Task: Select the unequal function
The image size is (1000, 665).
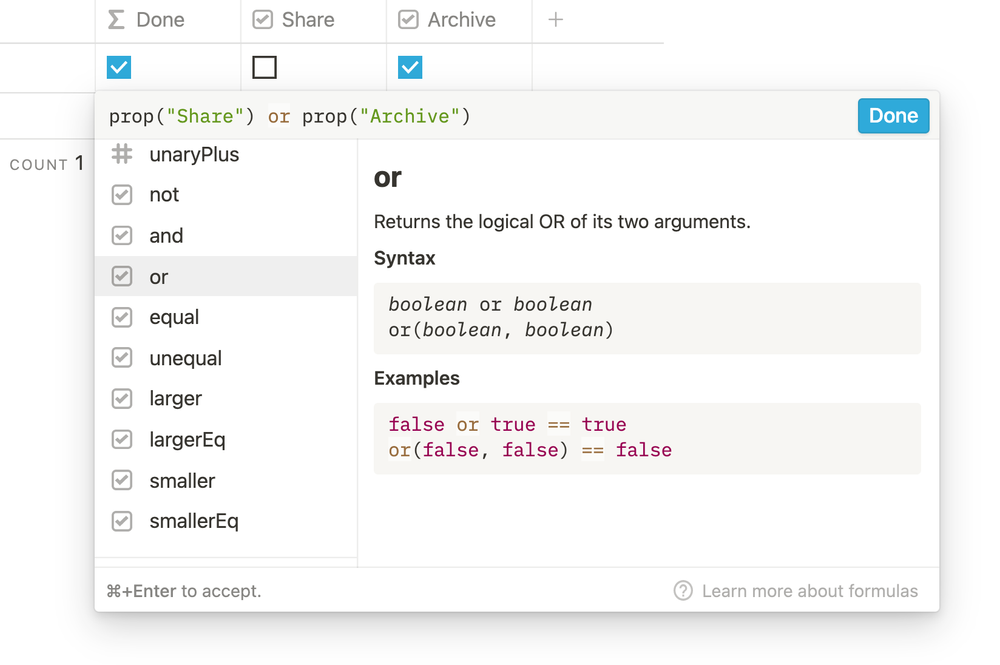Action: click(x=226, y=358)
